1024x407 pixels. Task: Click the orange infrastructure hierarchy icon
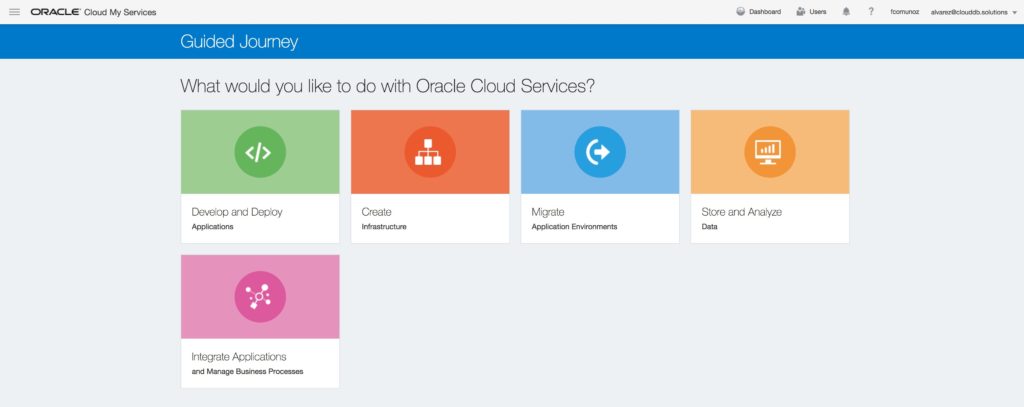click(x=429, y=152)
